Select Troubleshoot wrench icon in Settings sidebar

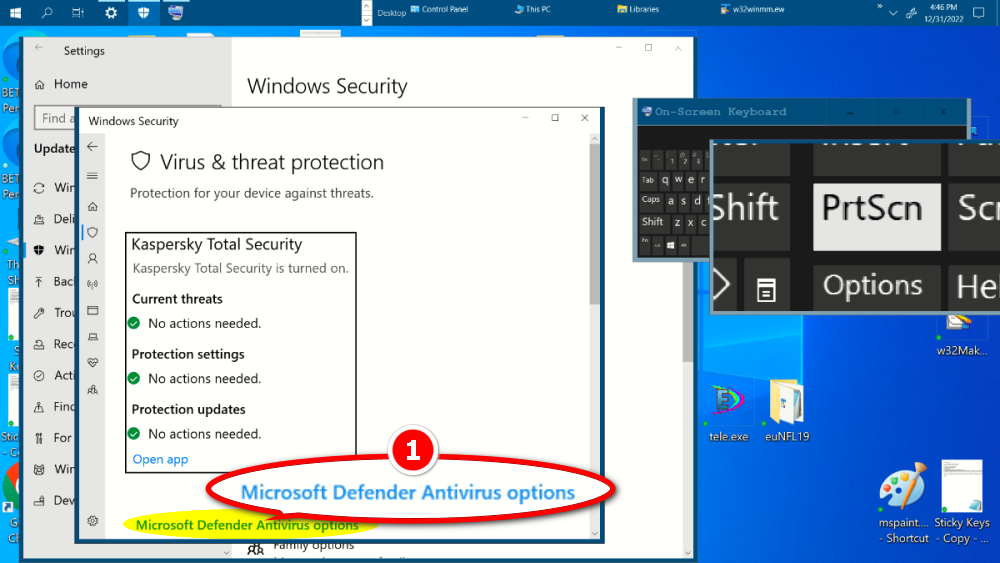tap(40, 312)
